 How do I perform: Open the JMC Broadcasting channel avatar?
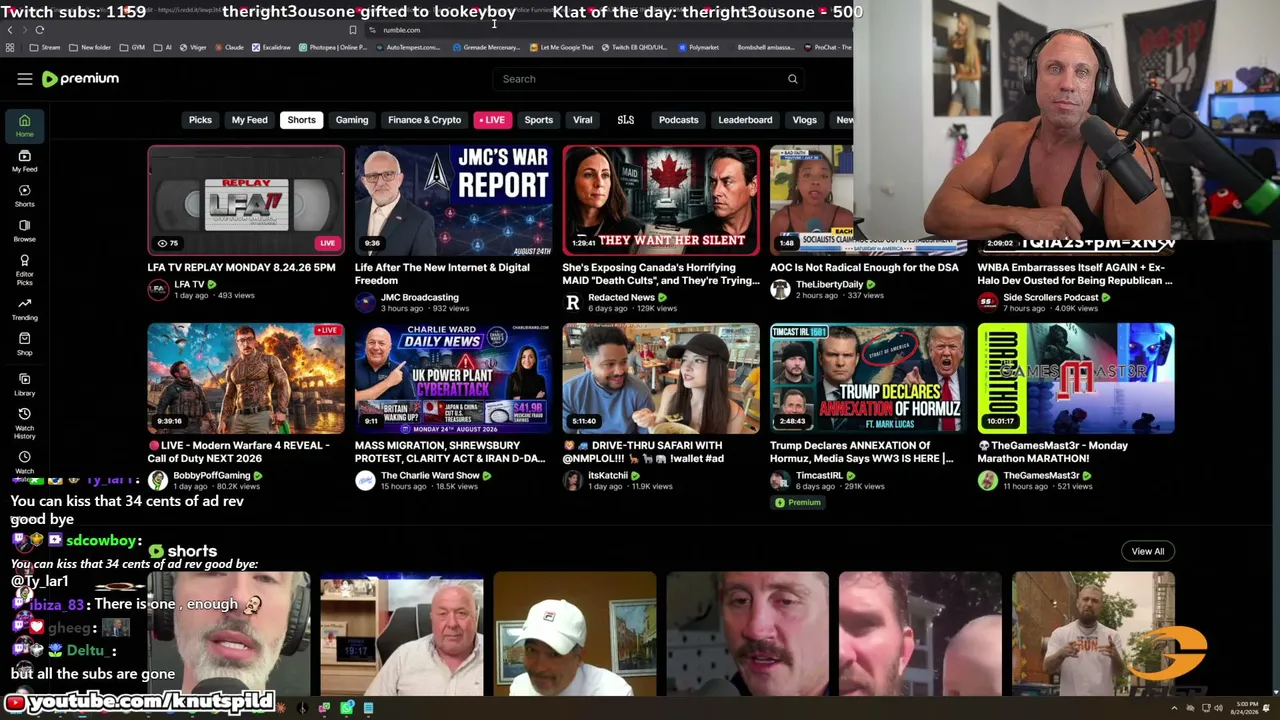tap(365, 302)
